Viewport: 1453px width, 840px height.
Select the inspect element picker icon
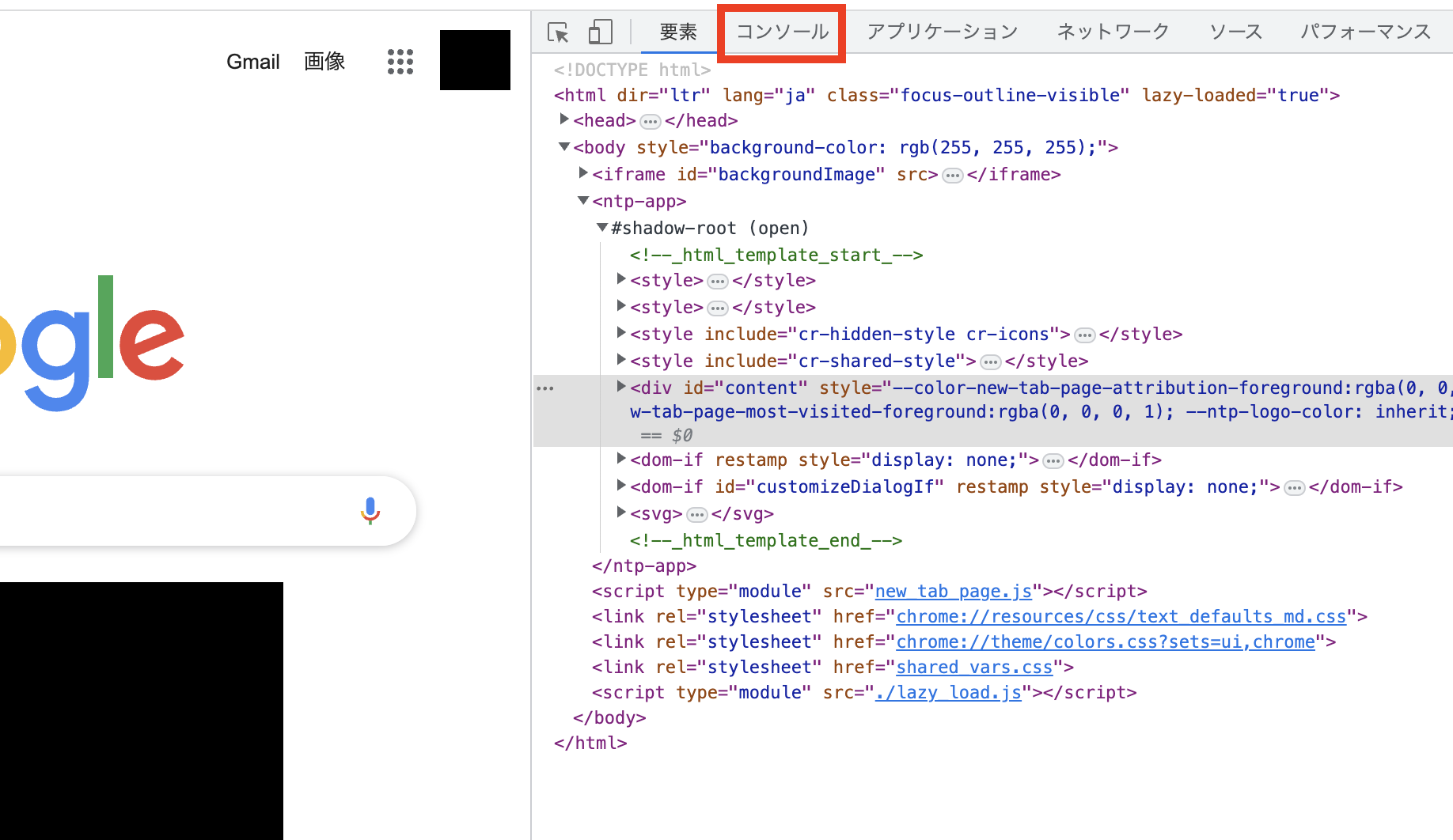coord(558,32)
